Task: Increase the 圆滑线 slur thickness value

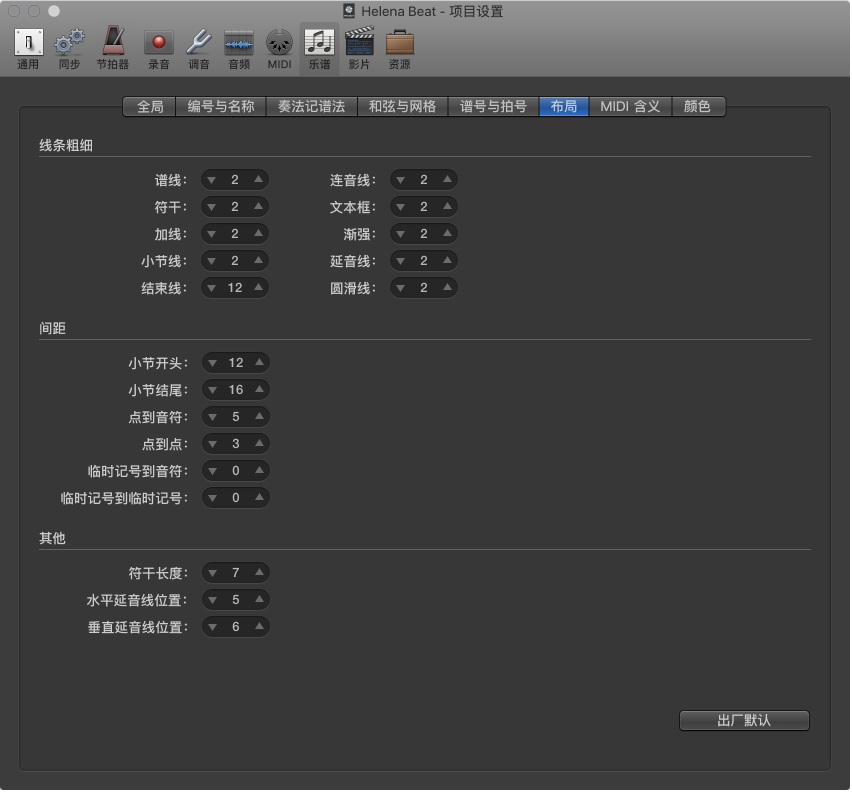Action: 447,288
